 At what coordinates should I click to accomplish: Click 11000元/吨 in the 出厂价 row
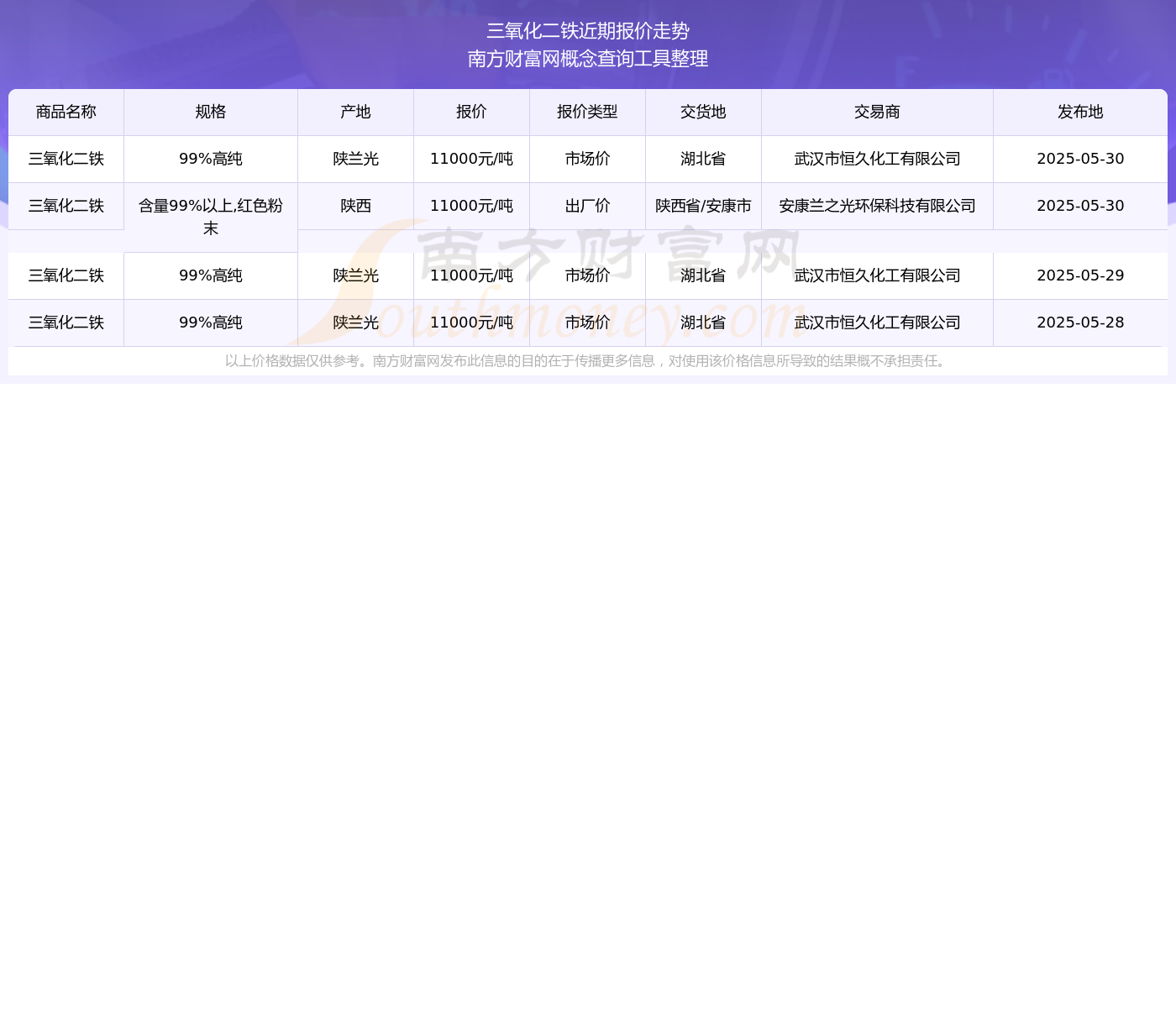[x=472, y=206]
